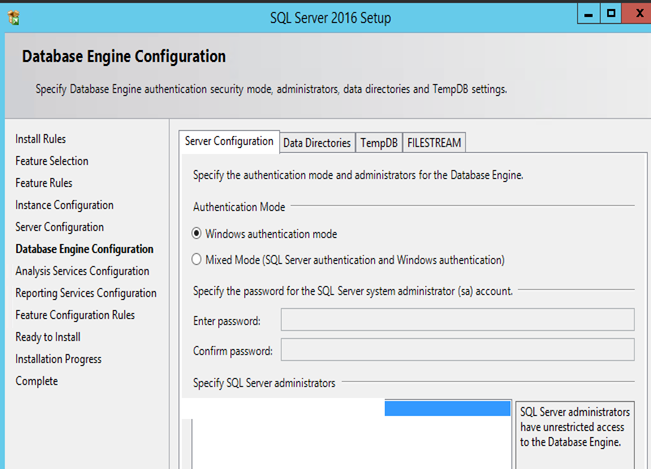Choose Mixed Mode authentication option

197,260
